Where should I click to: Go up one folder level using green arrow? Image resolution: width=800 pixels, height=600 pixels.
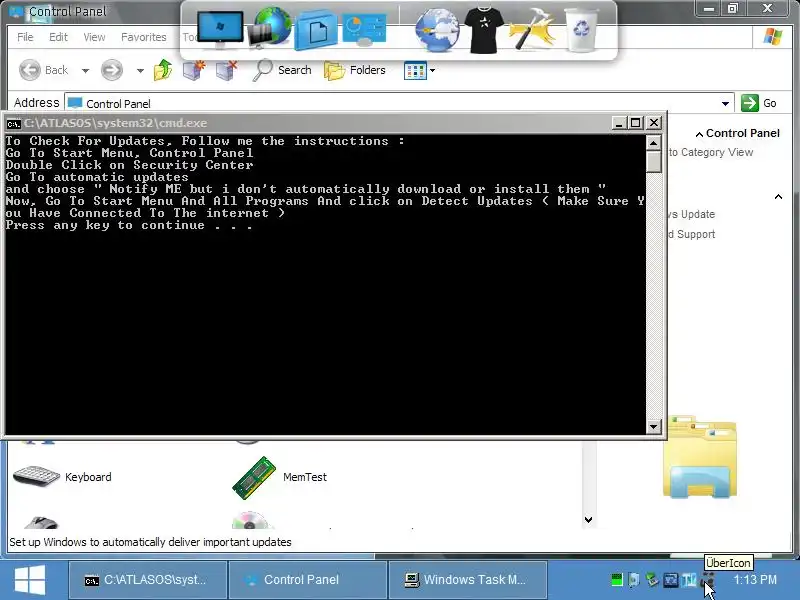tap(163, 70)
